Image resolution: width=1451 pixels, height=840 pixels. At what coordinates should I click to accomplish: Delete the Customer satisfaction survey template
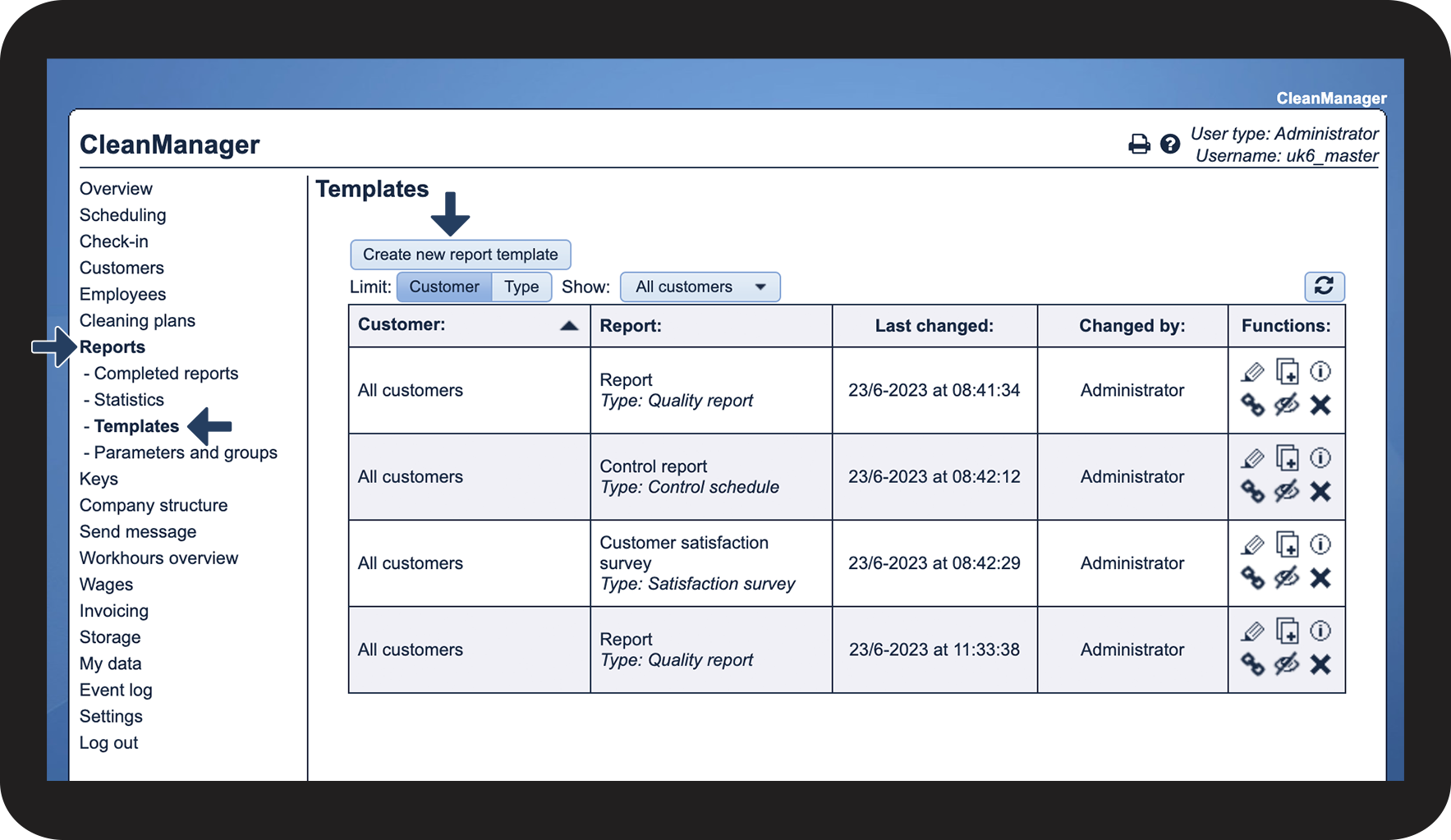[x=1320, y=578]
